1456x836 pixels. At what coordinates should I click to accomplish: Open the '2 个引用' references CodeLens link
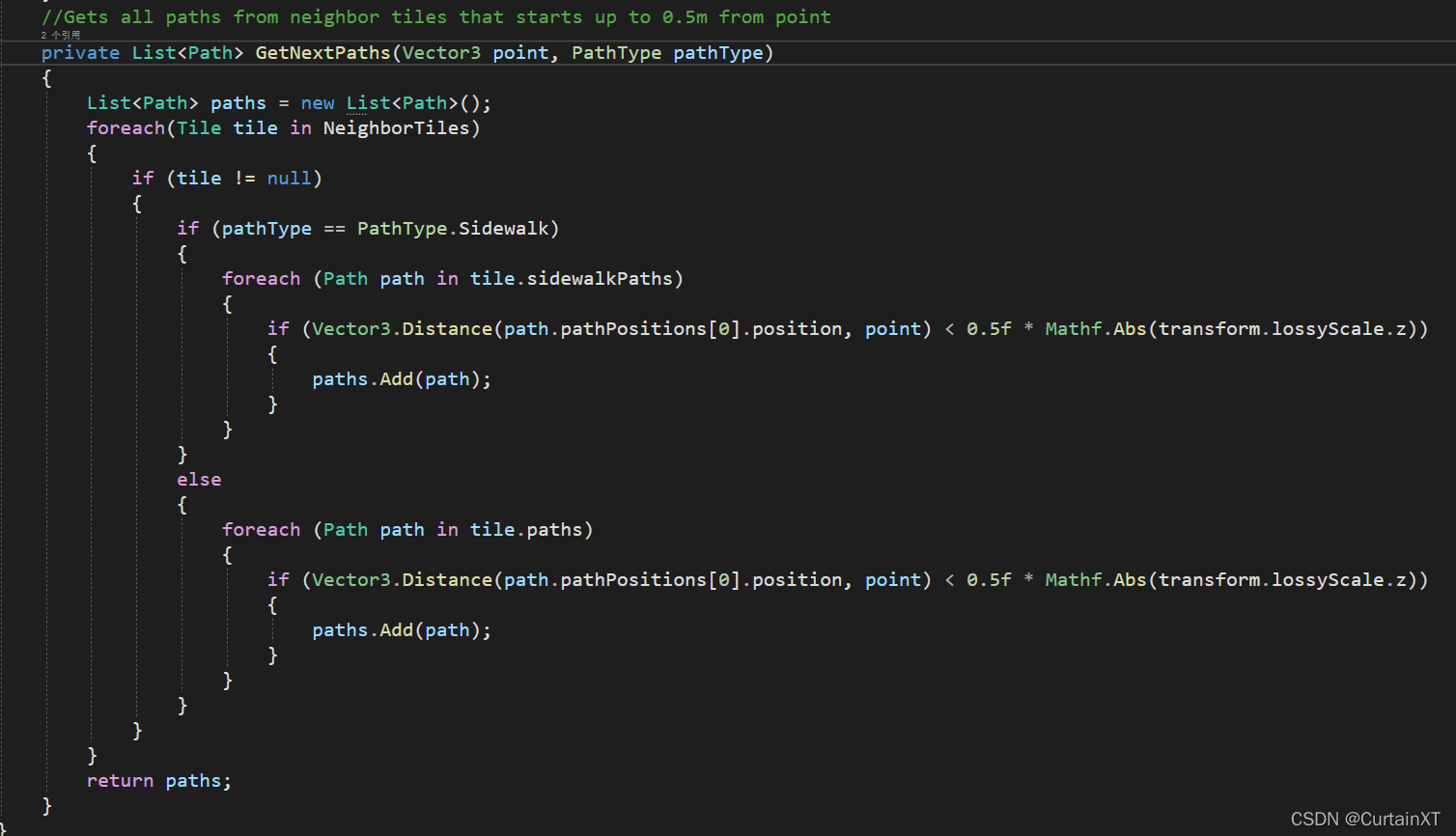pos(61,35)
